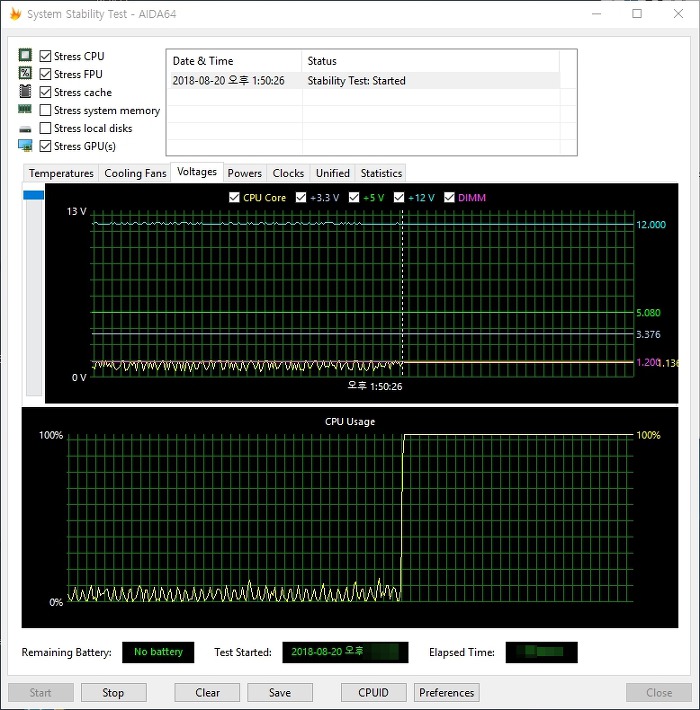Click the cache chip icon beside Stress cache
The width and height of the screenshot is (700, 710).
[x=25, y=91]
